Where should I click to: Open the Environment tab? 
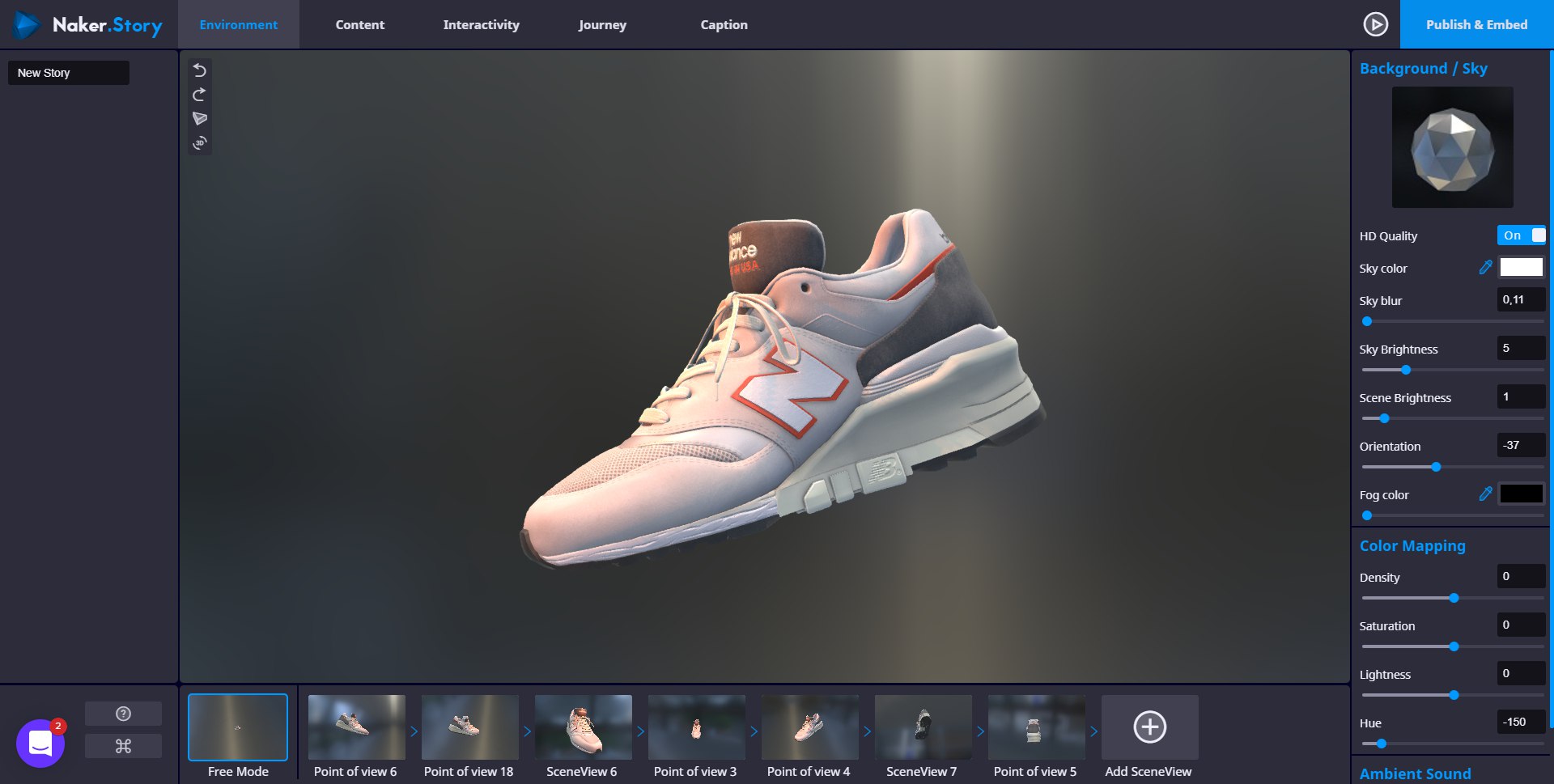pos(239,25)
